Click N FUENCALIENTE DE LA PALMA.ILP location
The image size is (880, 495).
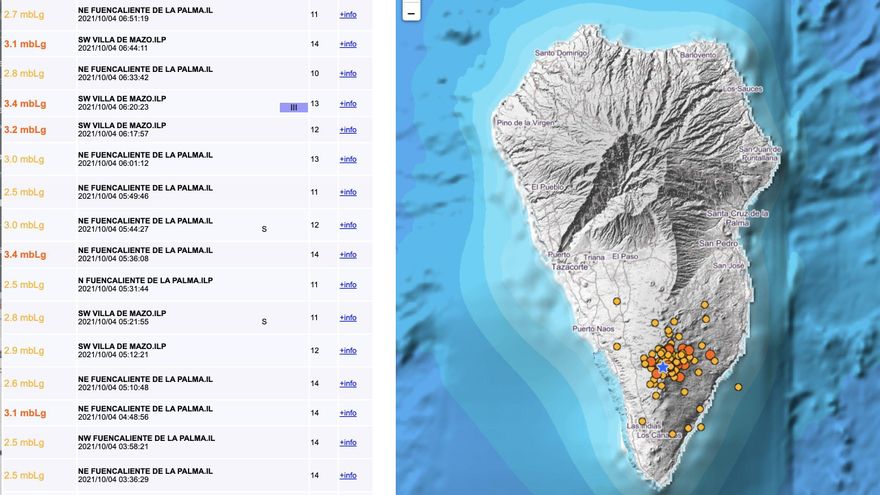(x=145, y=280)
